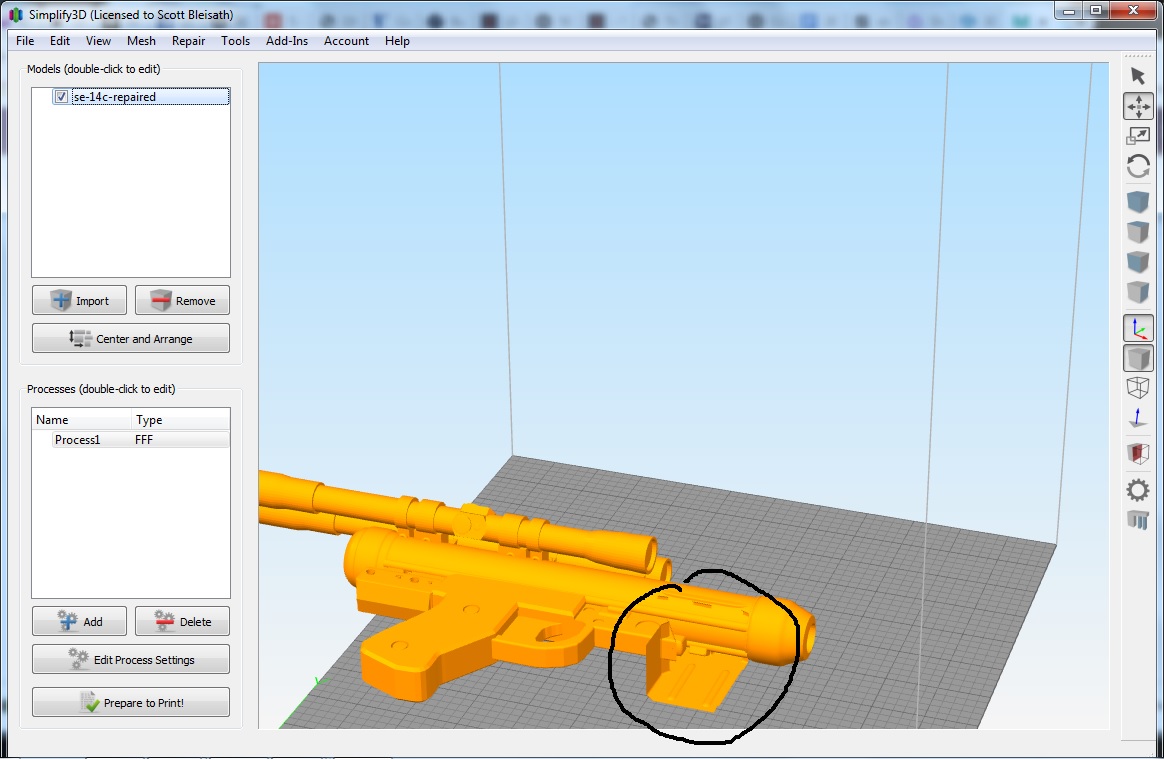1164x759 pixels.
Task: Open the support generation tool
Action: coord(1138,519)
